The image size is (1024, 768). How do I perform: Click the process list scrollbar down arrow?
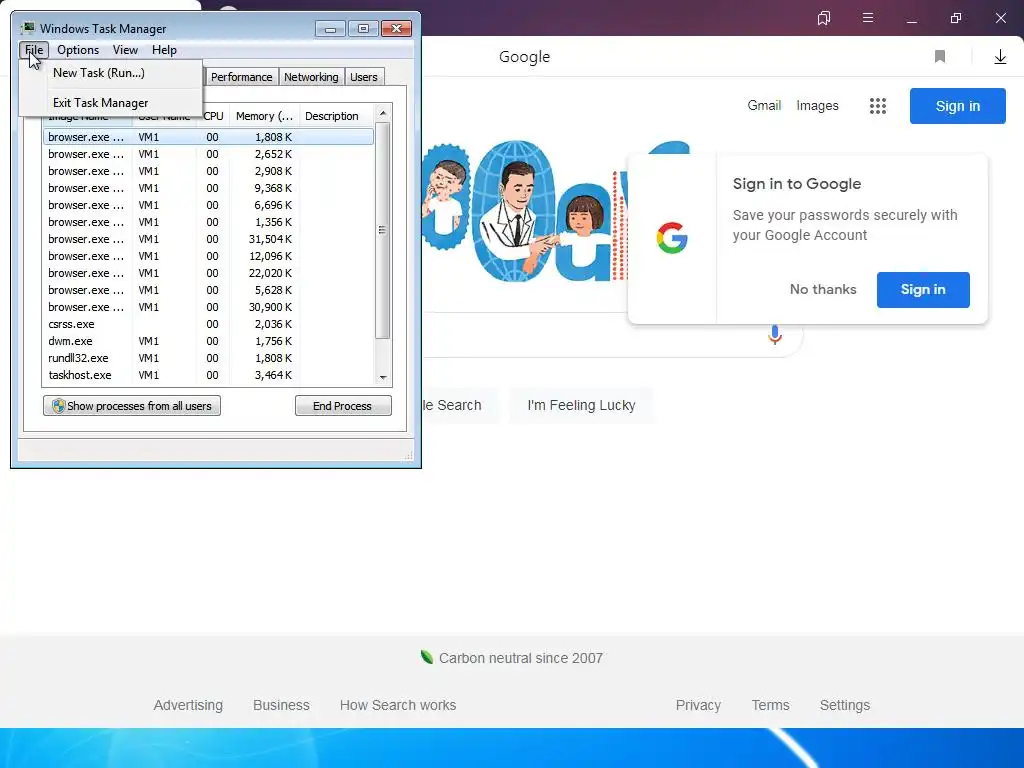pyautogui.click(x=383, y=377)
